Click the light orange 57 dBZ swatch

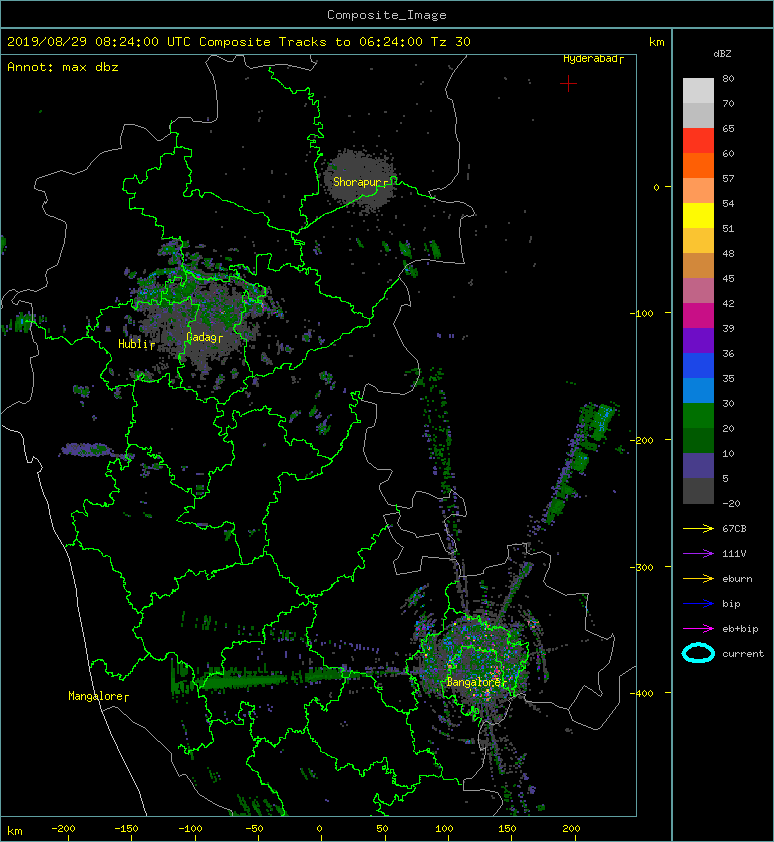tap(698, 190)
